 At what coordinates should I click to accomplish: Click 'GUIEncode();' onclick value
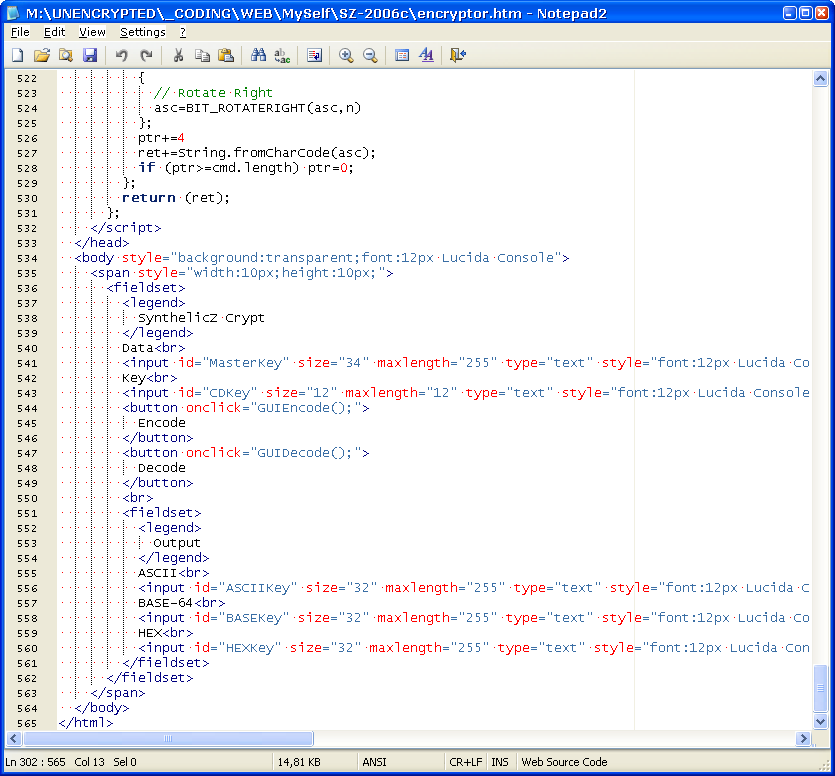click(x=305, y=408)
